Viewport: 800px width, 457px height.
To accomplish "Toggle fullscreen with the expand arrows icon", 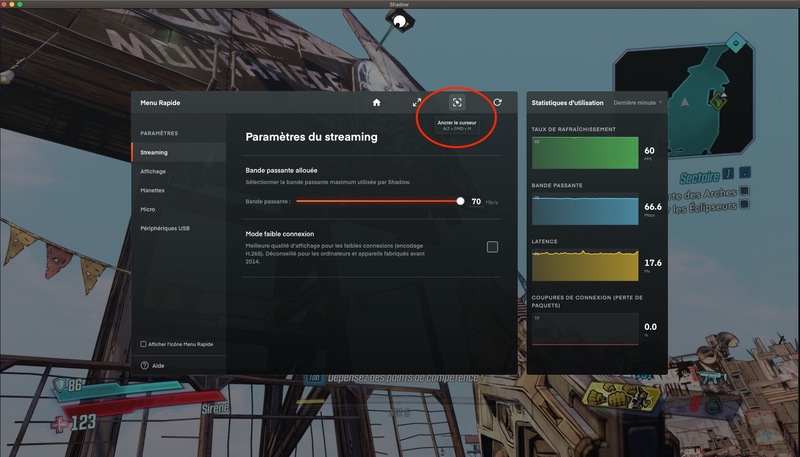I will point(417,103).
